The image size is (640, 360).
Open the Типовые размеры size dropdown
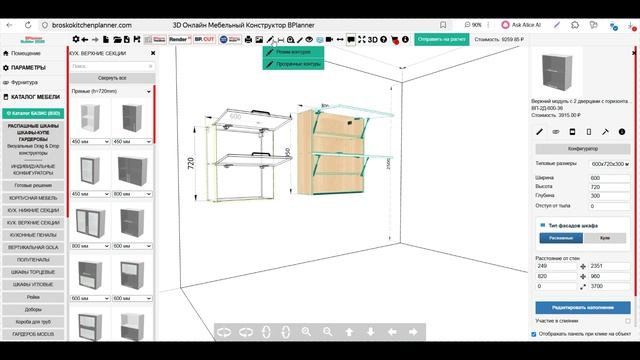click(x=610, y=164)
